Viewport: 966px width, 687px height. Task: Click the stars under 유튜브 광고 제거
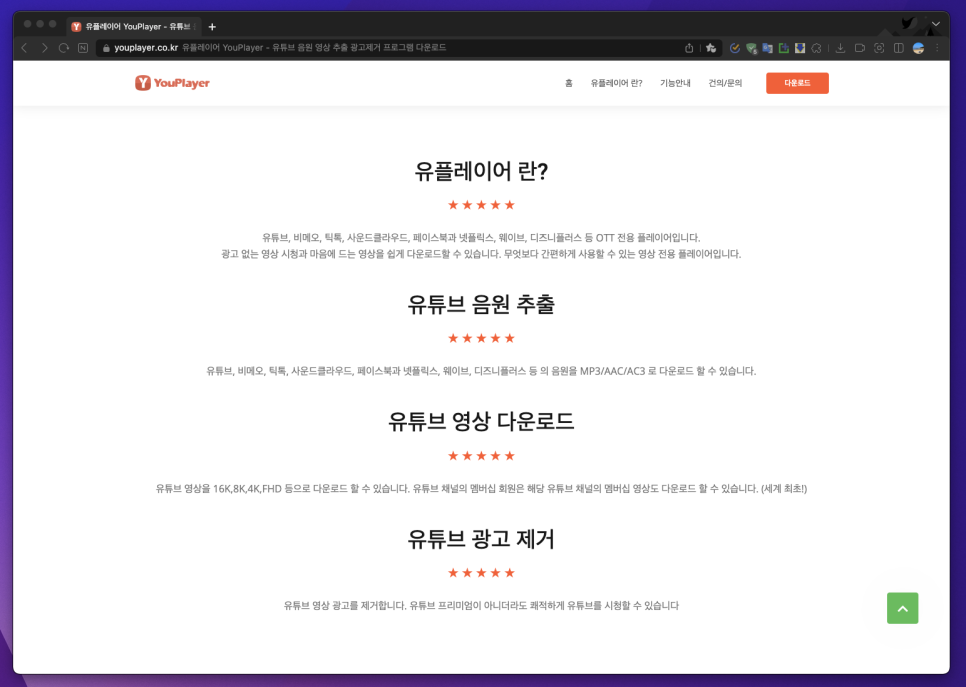tap(481, 573)
